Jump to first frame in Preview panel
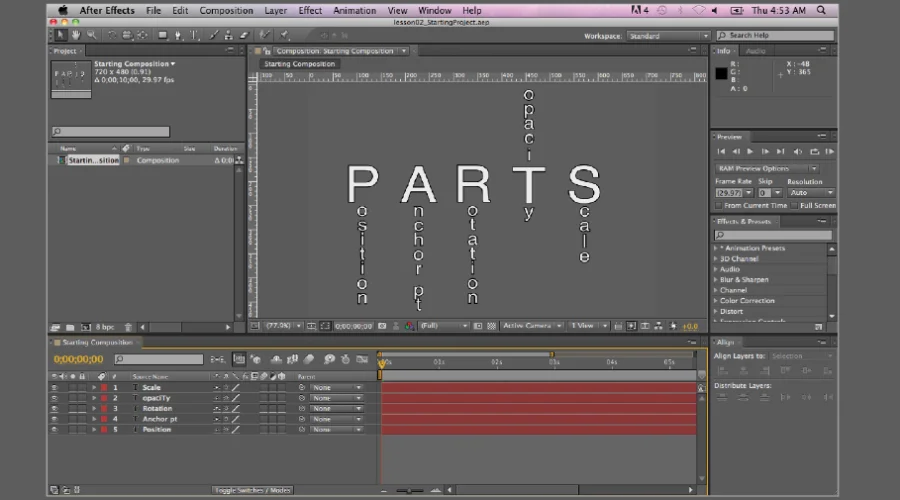The image size is (900, 500). pyautogui.click(x=721, y=152)
